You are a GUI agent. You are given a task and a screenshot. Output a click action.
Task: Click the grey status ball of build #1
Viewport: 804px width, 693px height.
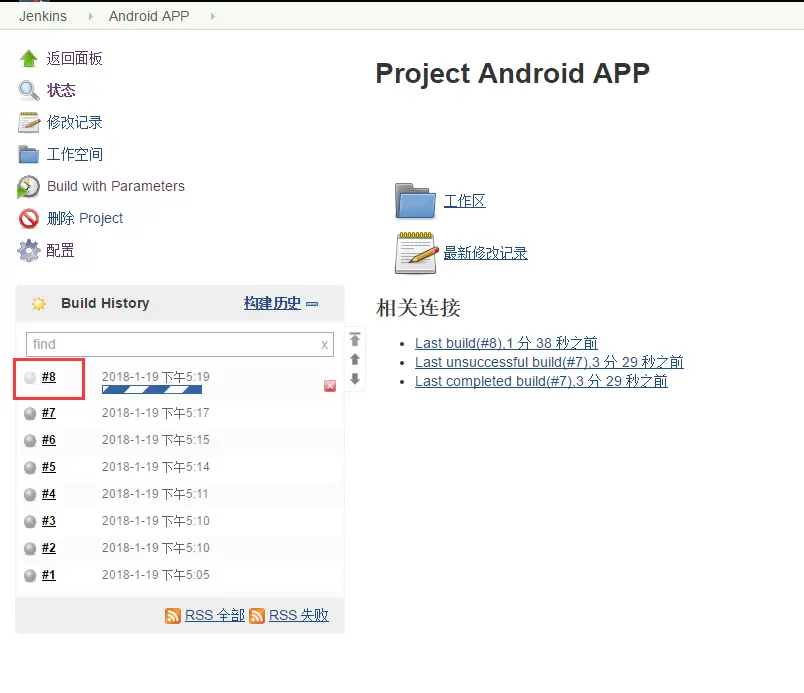pos(30,575)
